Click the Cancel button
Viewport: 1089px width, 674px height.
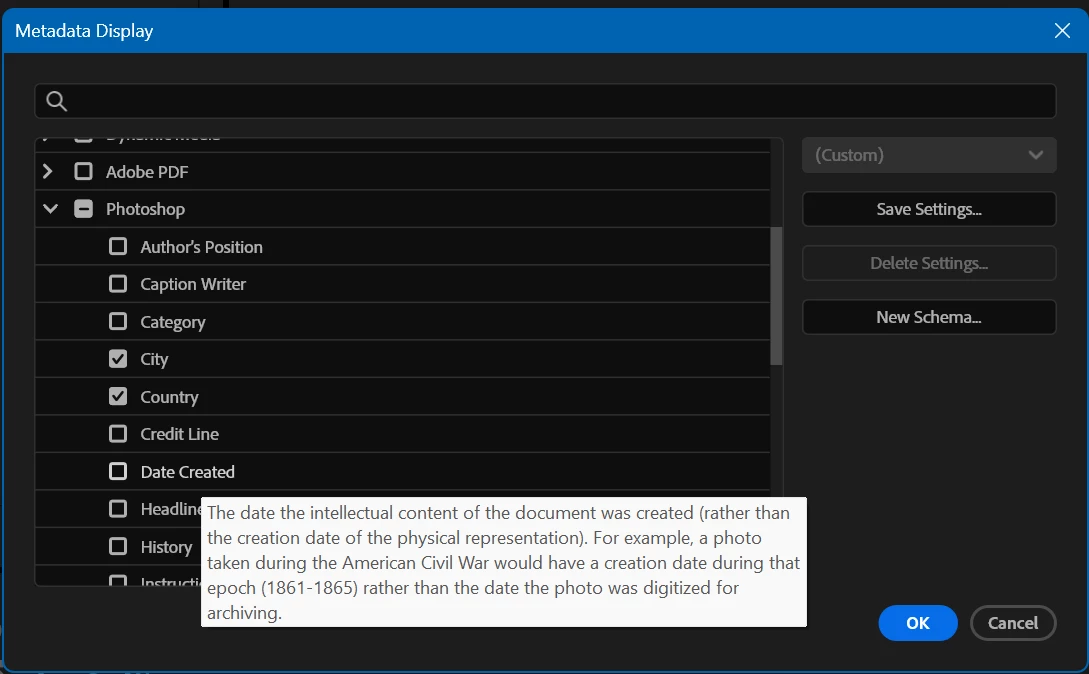coord(1013,623)
